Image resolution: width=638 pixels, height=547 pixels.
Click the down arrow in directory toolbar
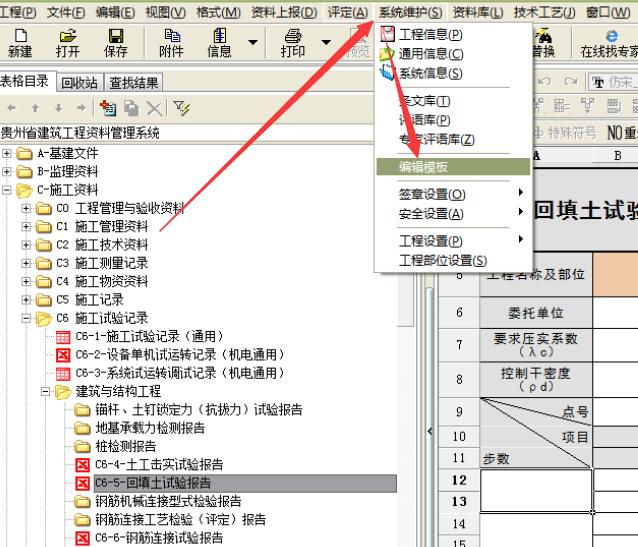[x=59, y=108]
